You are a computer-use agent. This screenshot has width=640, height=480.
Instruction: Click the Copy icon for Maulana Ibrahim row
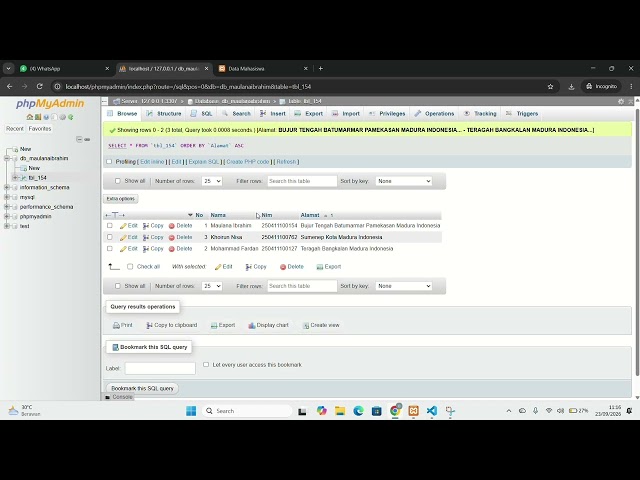(146, 226)
